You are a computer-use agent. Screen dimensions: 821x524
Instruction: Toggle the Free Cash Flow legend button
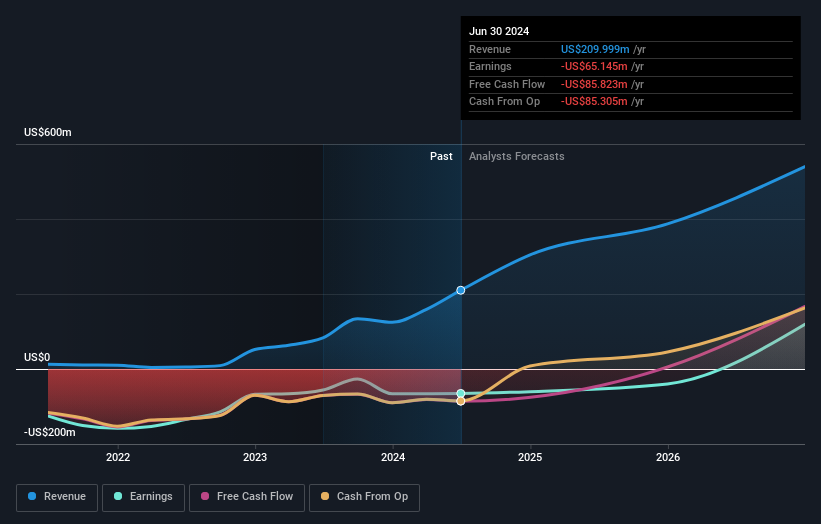(x=247, y=497)
